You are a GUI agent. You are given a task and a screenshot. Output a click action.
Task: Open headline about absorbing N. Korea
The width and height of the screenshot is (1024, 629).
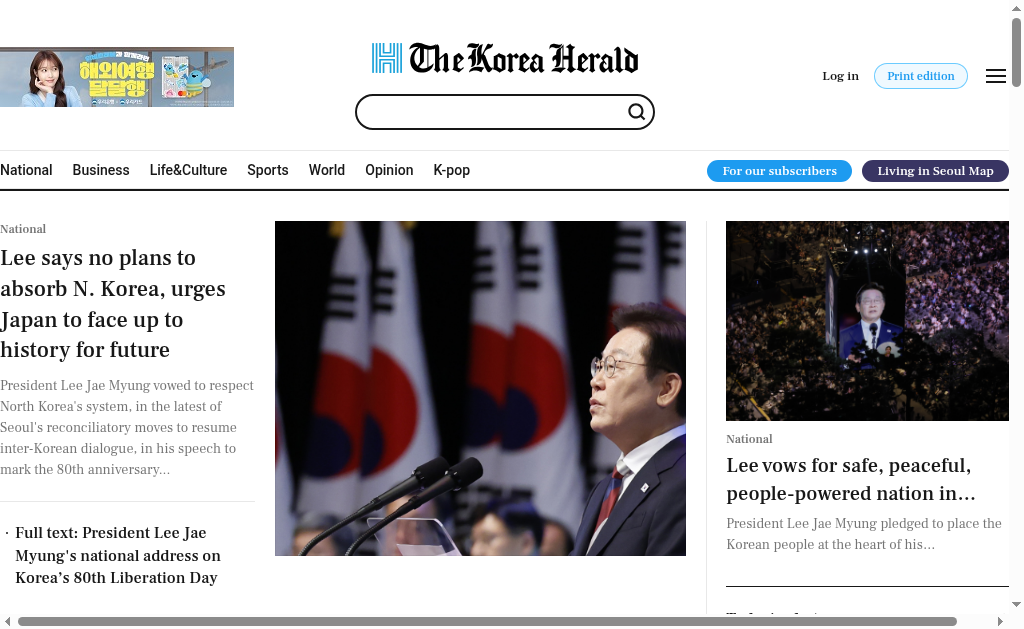tap(113, 304)
